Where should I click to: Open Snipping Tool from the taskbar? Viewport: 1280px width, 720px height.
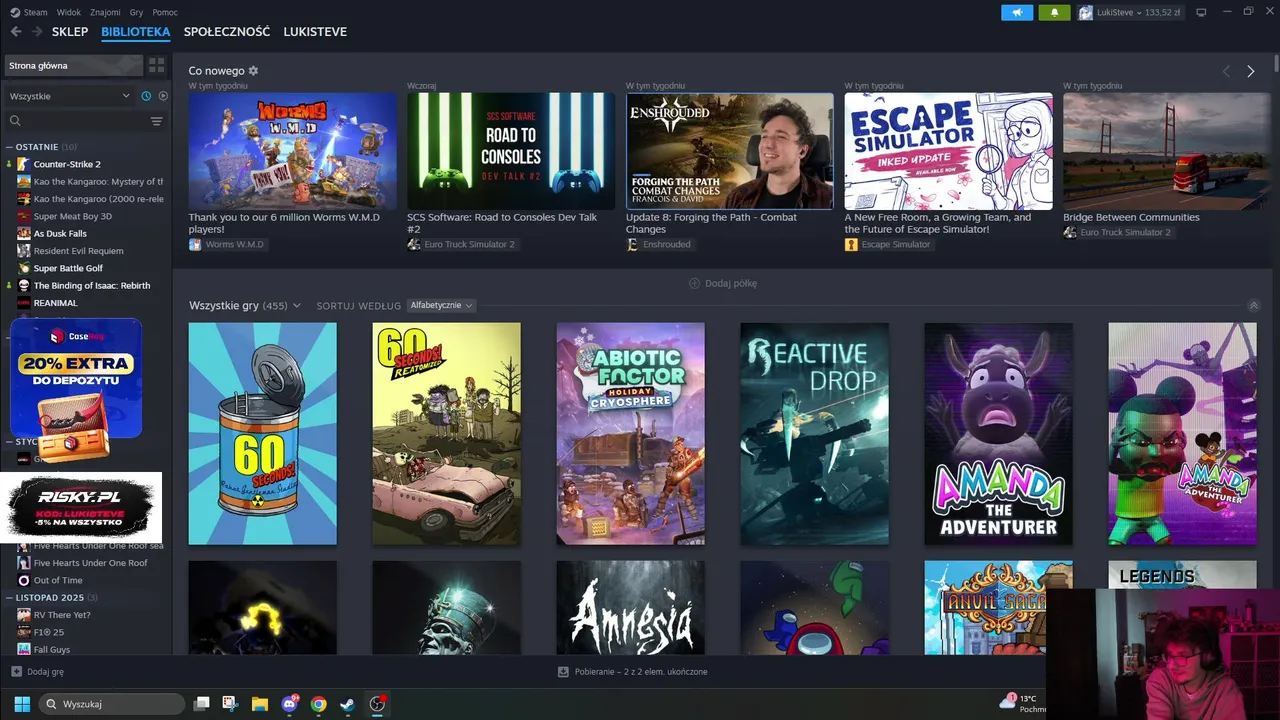(229, 704)
